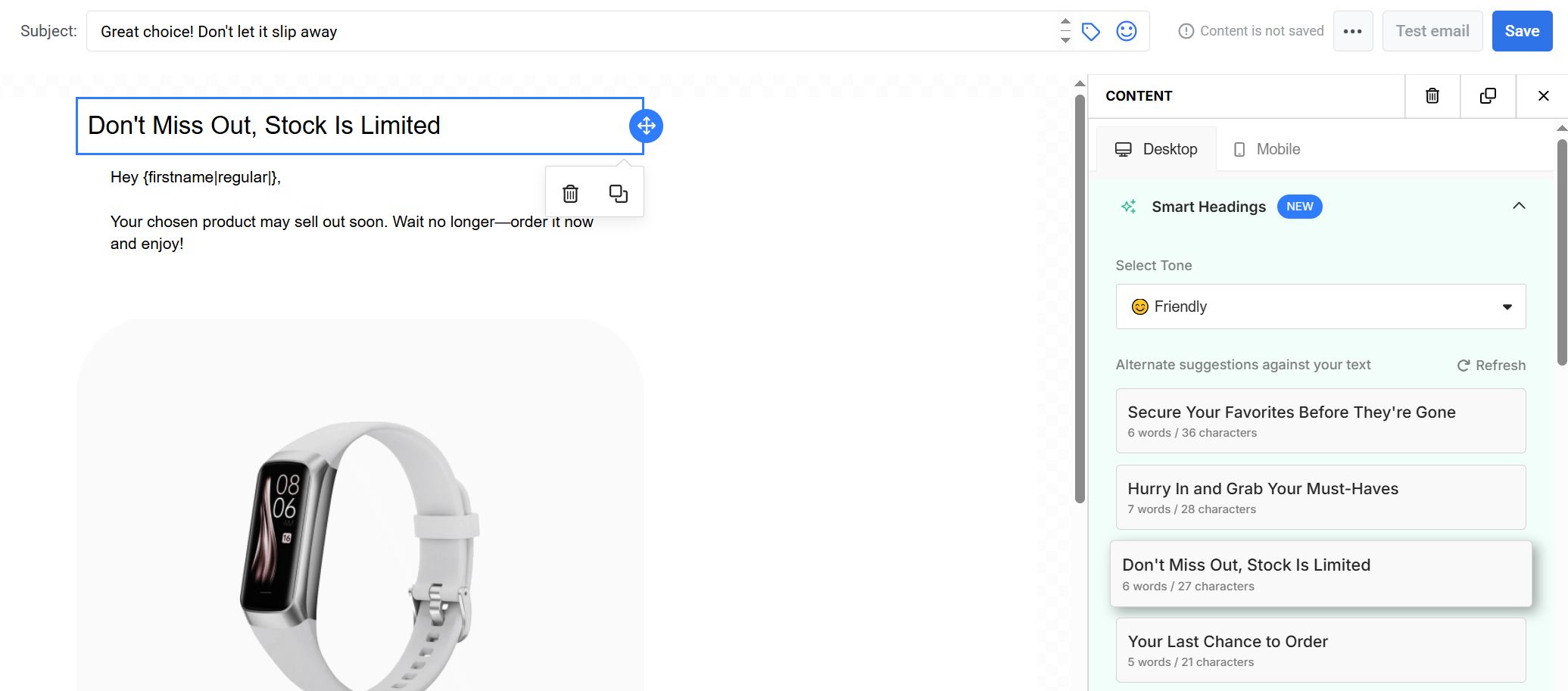This screenshot has height=691, width=1568.
Task: Pick suggestion 'Hurry In and Grab Your Must-Haves'
Action: (1320, 497)
